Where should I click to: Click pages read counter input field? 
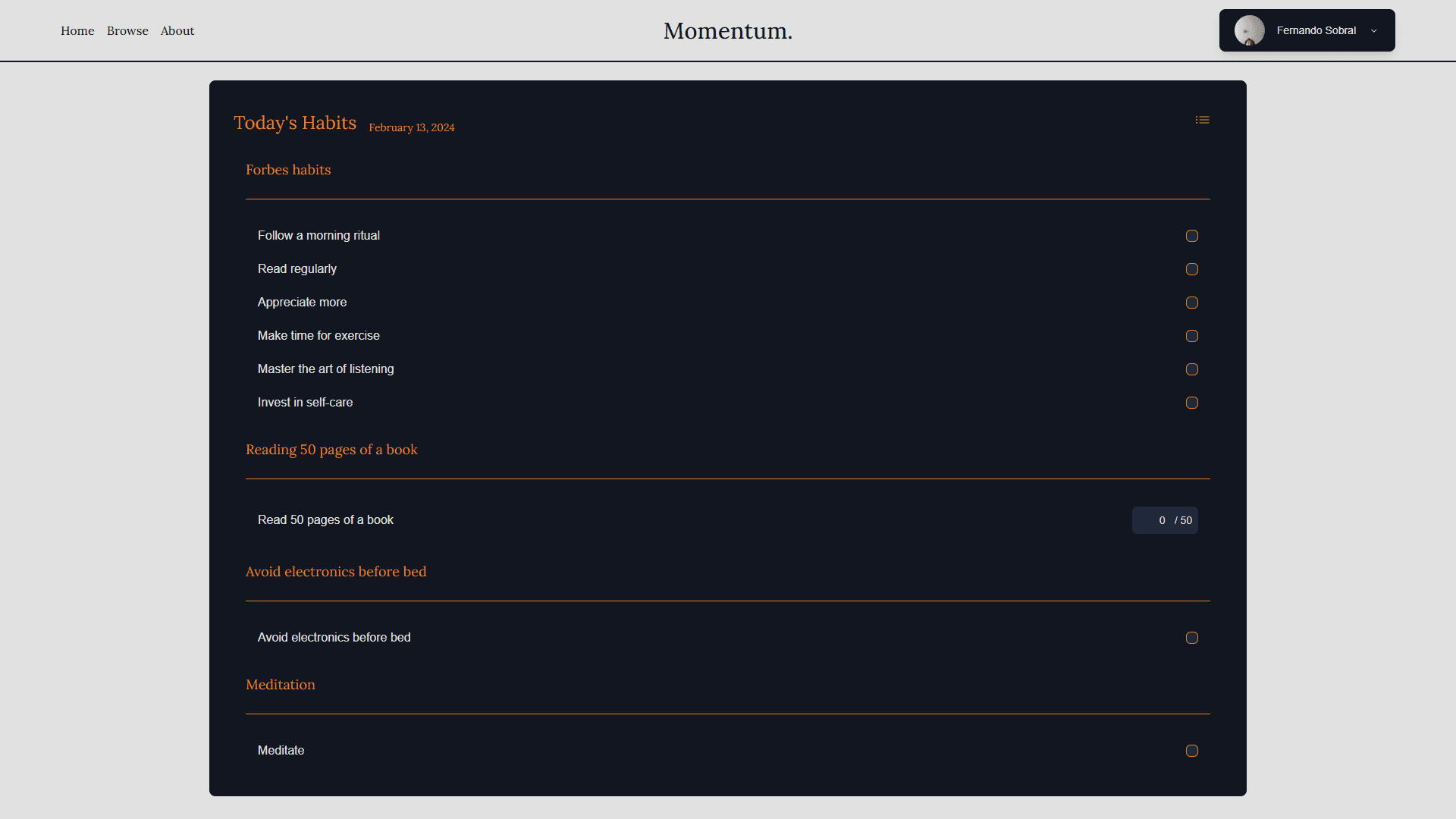[1154, 520]
